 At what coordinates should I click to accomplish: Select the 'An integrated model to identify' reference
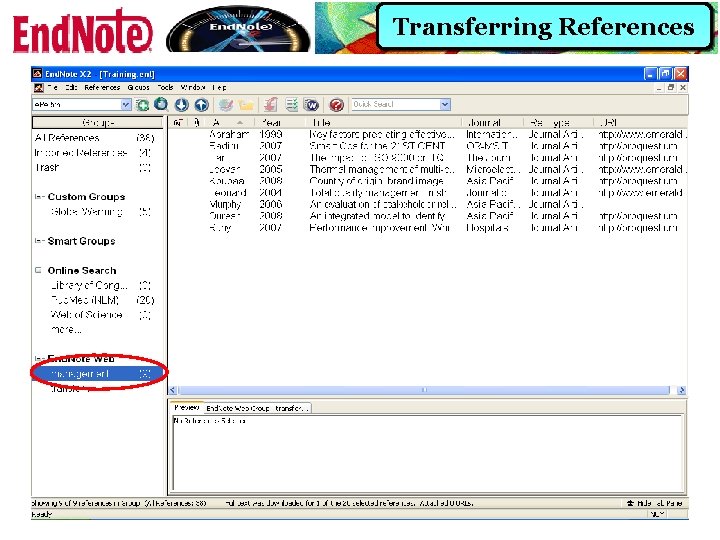tap(427, 216)
